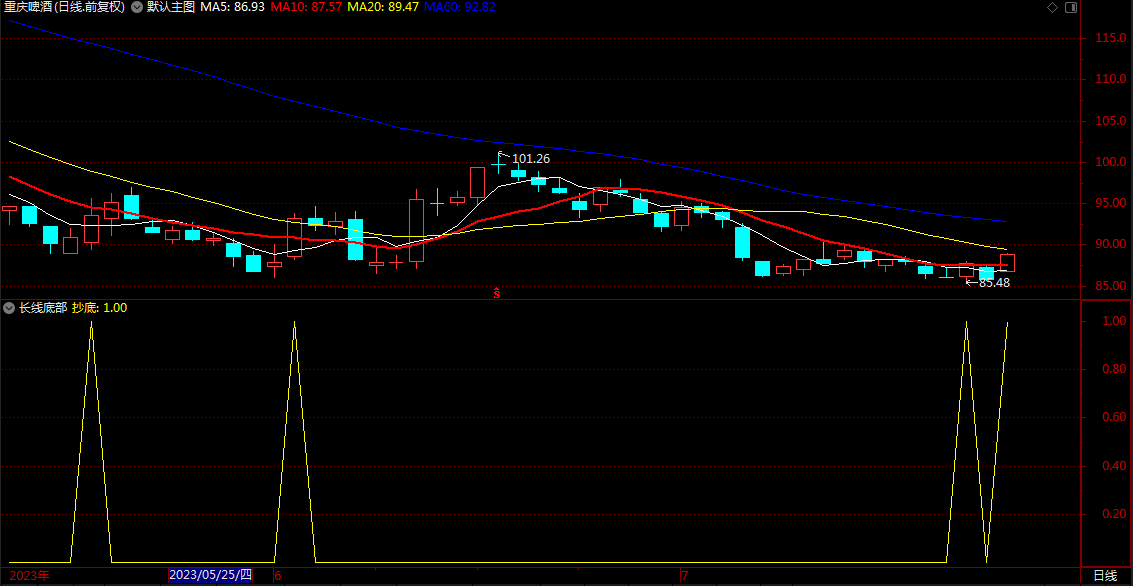The width and height of the screenshot is (1133, 586).
Task: Click the MA60: 92.82 value
Action: click(460, 7)
